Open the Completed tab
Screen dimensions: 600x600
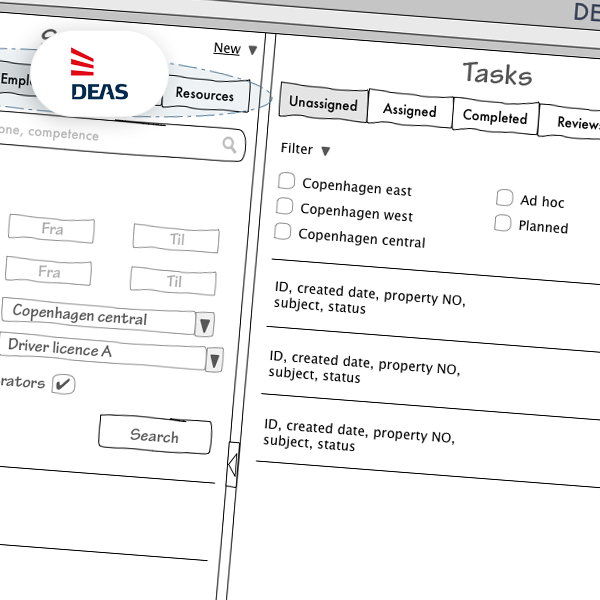pyautogui.click(x=494, y=117)
